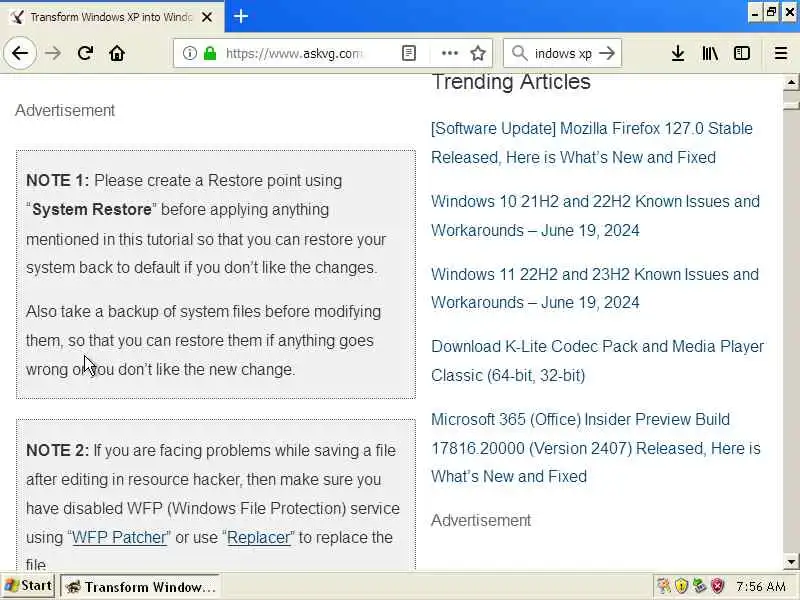Click the Trending Articles heading
The width and height of the screenshot is (800, 600).
point(511,82)
